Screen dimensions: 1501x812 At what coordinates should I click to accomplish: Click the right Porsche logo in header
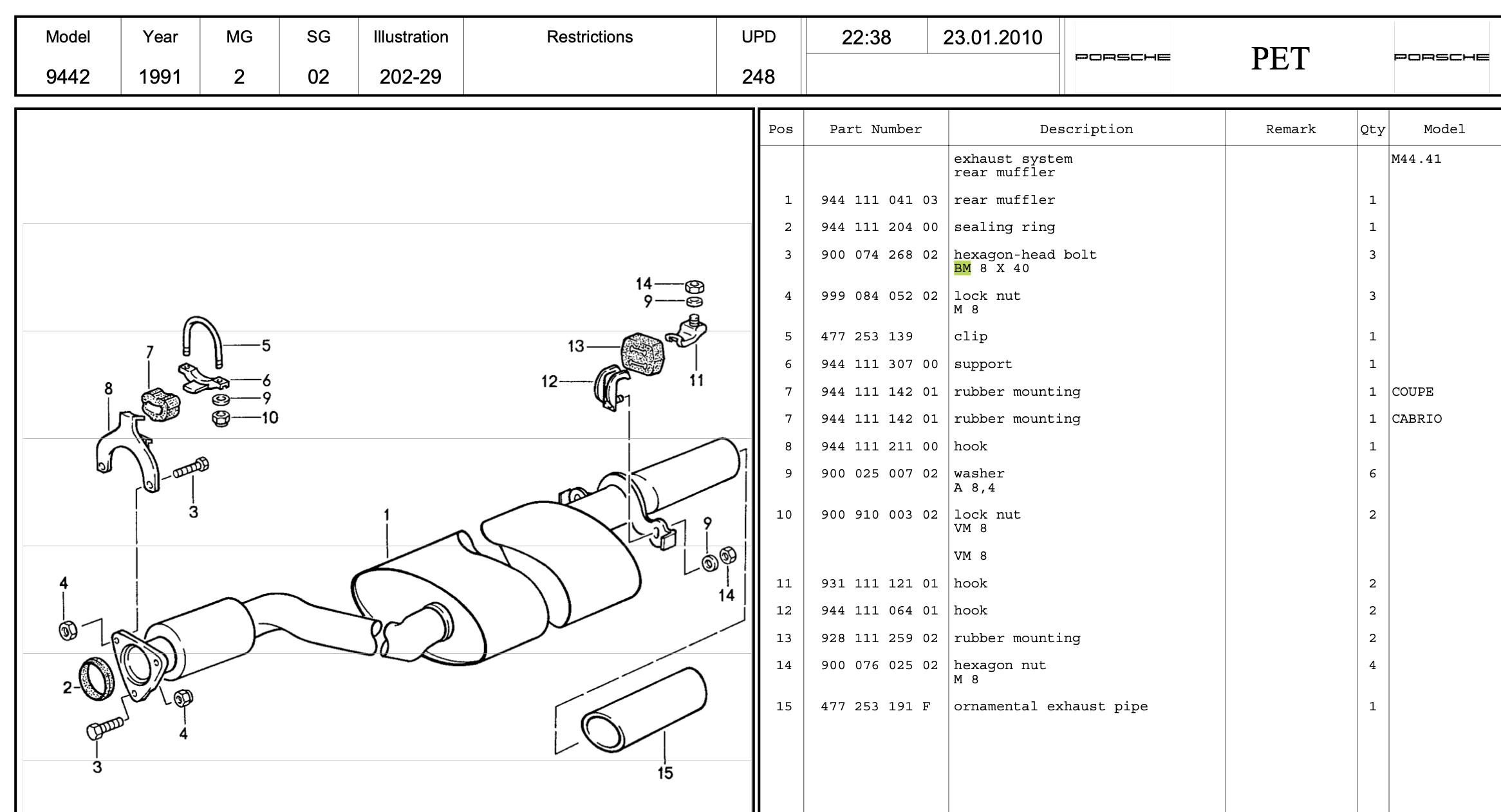click(x=1441, y=57)
